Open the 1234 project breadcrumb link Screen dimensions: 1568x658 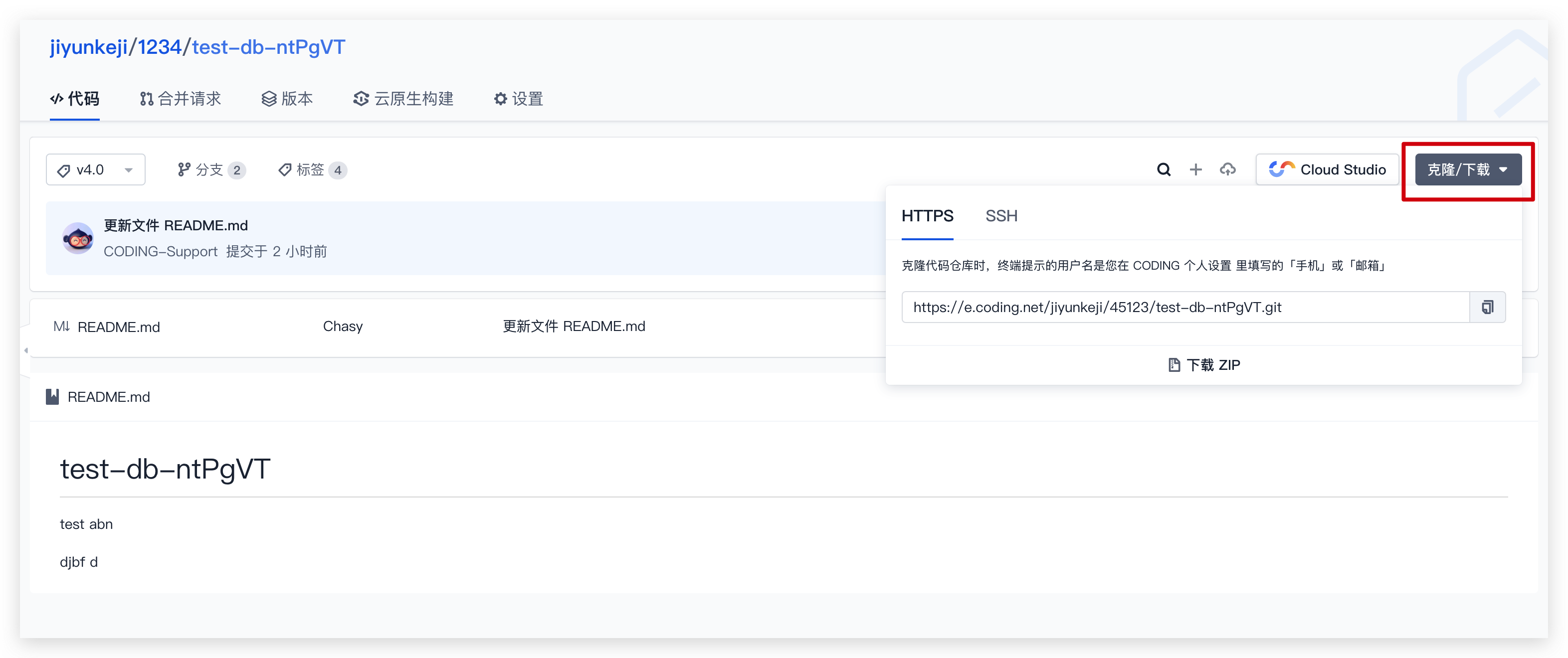coord(160,47)
